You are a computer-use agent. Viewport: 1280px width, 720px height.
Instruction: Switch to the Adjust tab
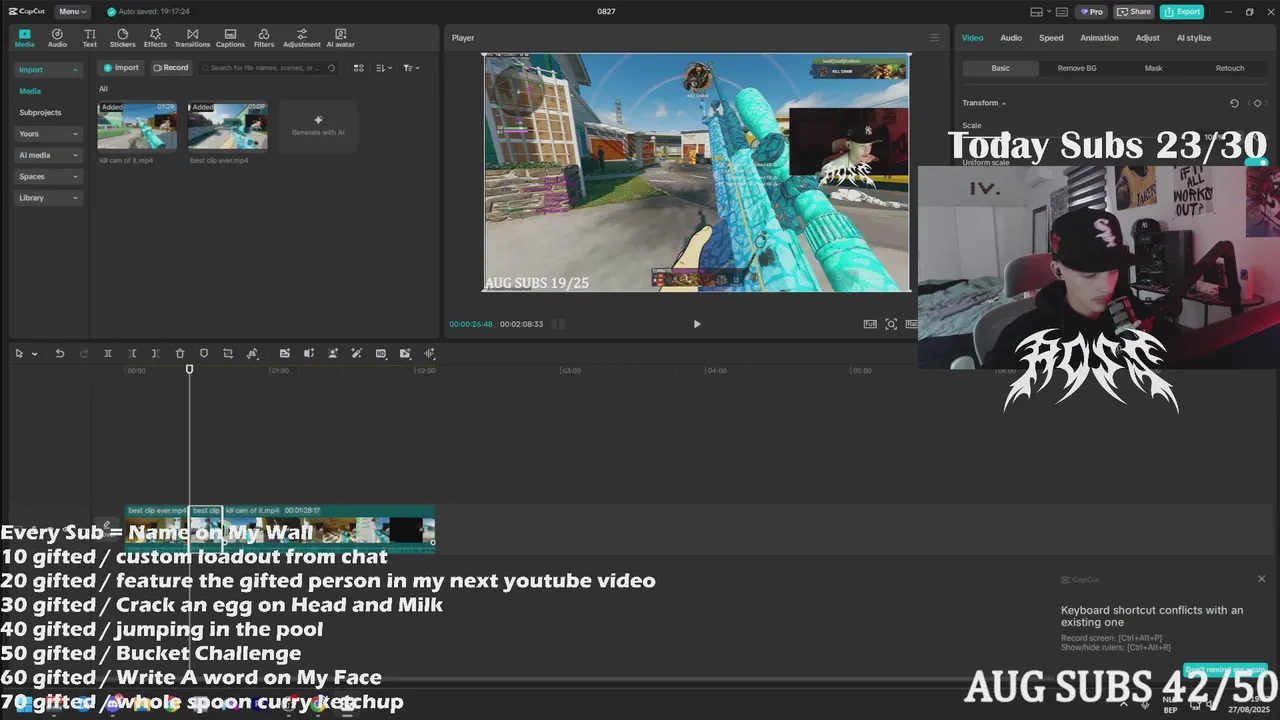point(1147,38)
